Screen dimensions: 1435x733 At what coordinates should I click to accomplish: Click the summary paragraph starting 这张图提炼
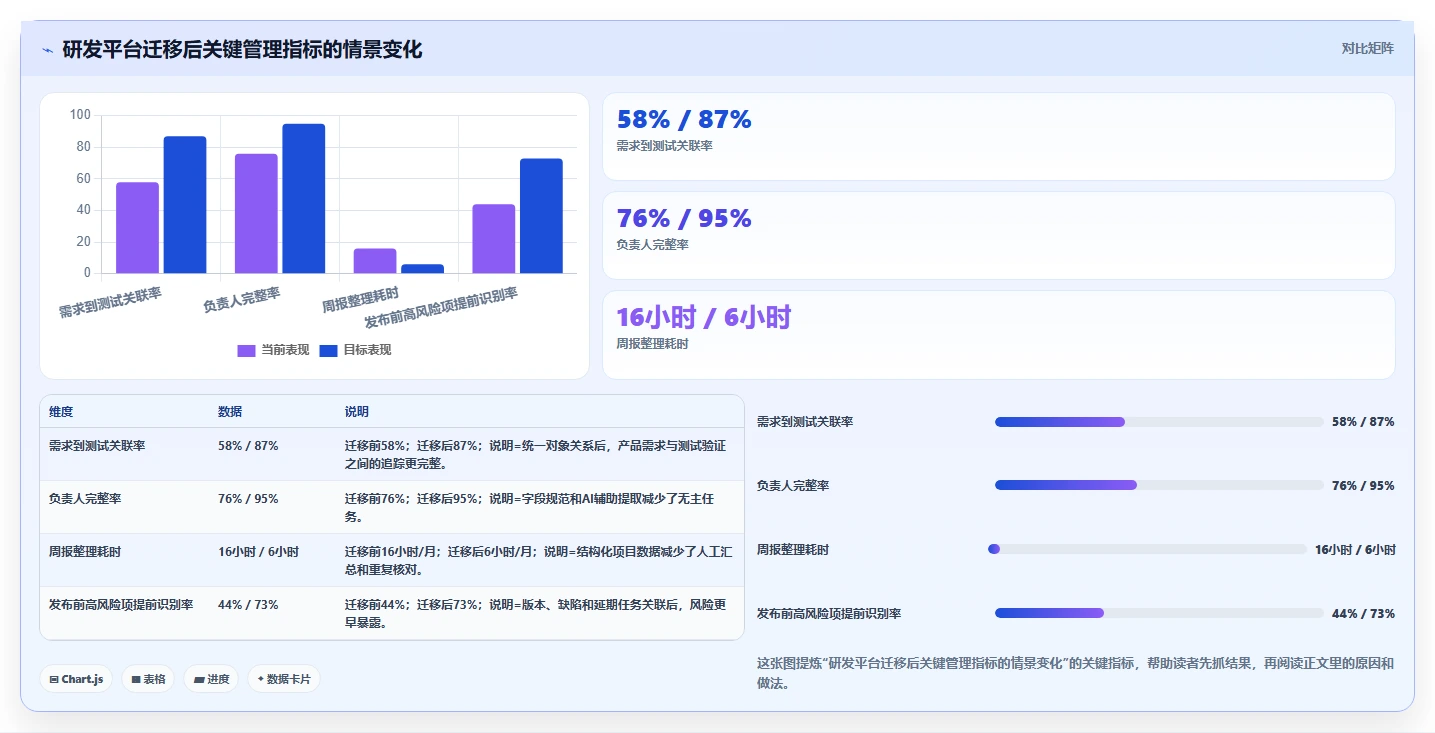1075,673
